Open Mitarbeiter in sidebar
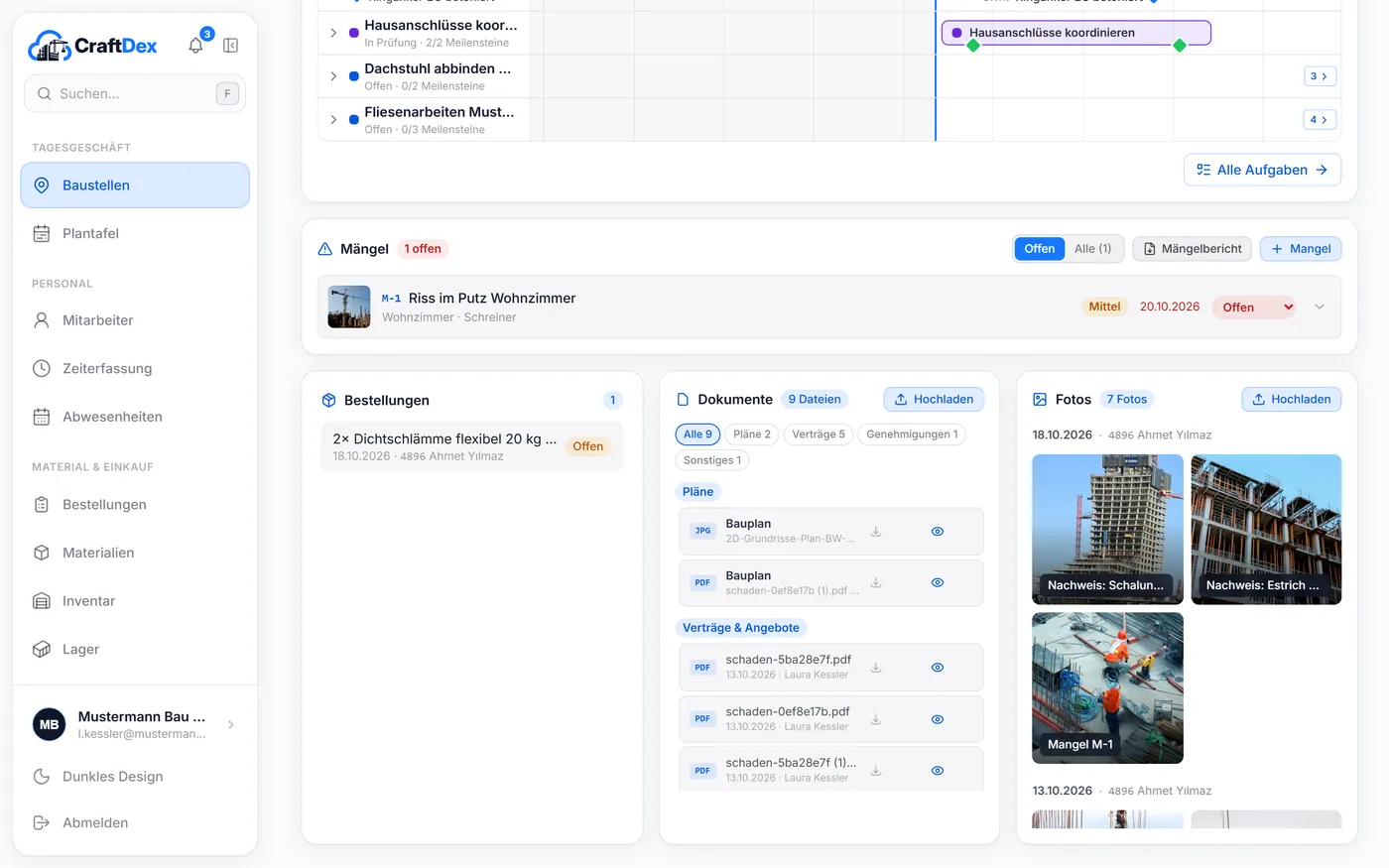Viewport: 1389px width, 868px height. pos(135,320)
